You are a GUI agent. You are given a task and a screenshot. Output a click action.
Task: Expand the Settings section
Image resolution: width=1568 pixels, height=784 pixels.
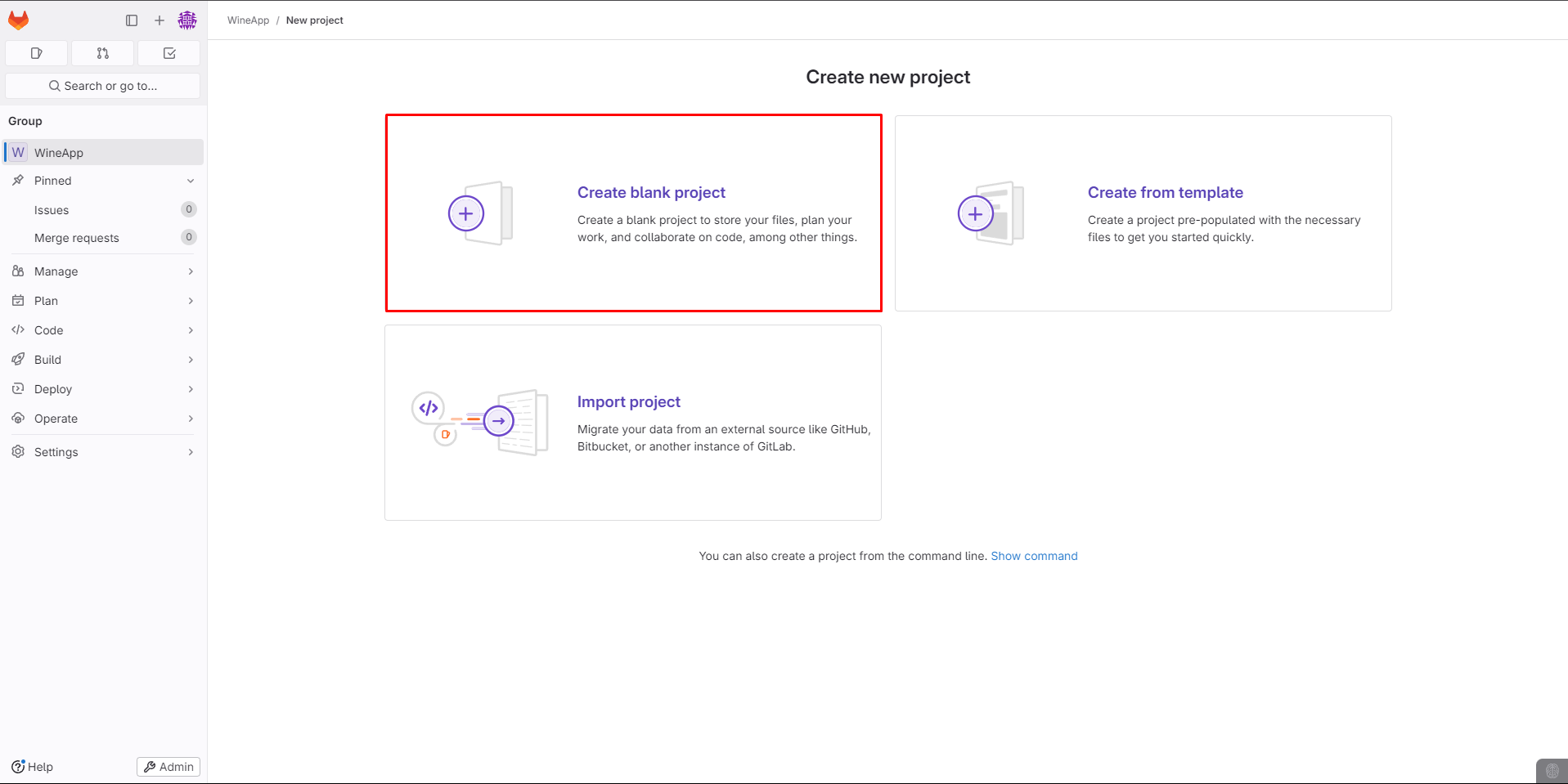pyautogui.click(x=103, y=452)
